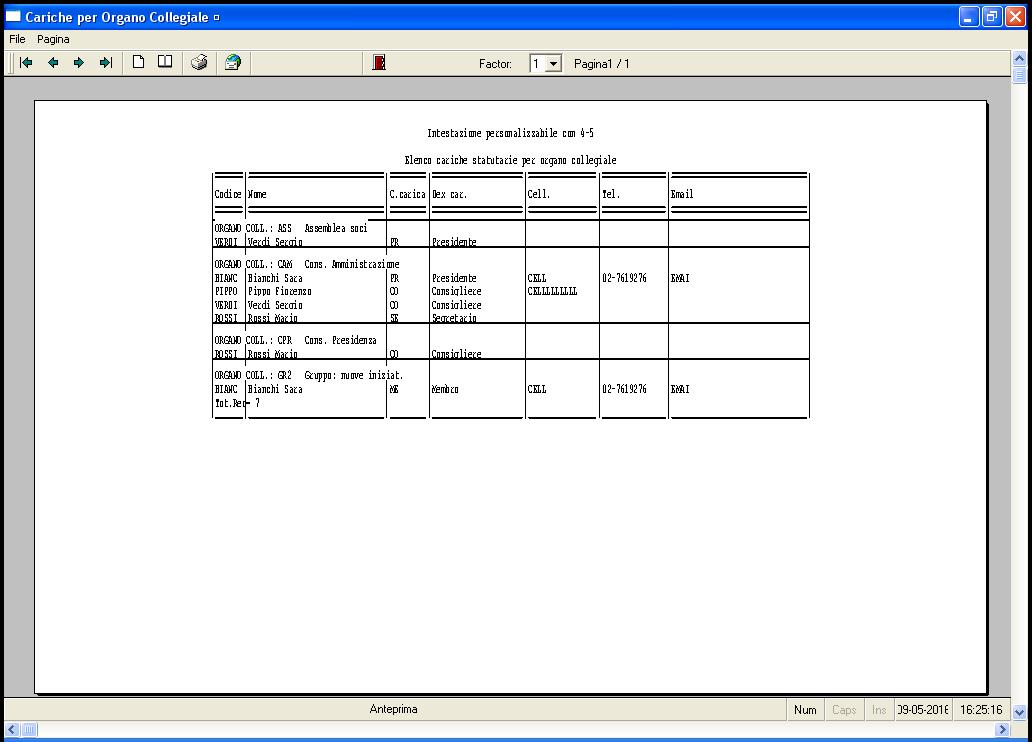This screenshot has height=742, width=1032.
Task: Go to the next page
Action: [x=79, y=63]
